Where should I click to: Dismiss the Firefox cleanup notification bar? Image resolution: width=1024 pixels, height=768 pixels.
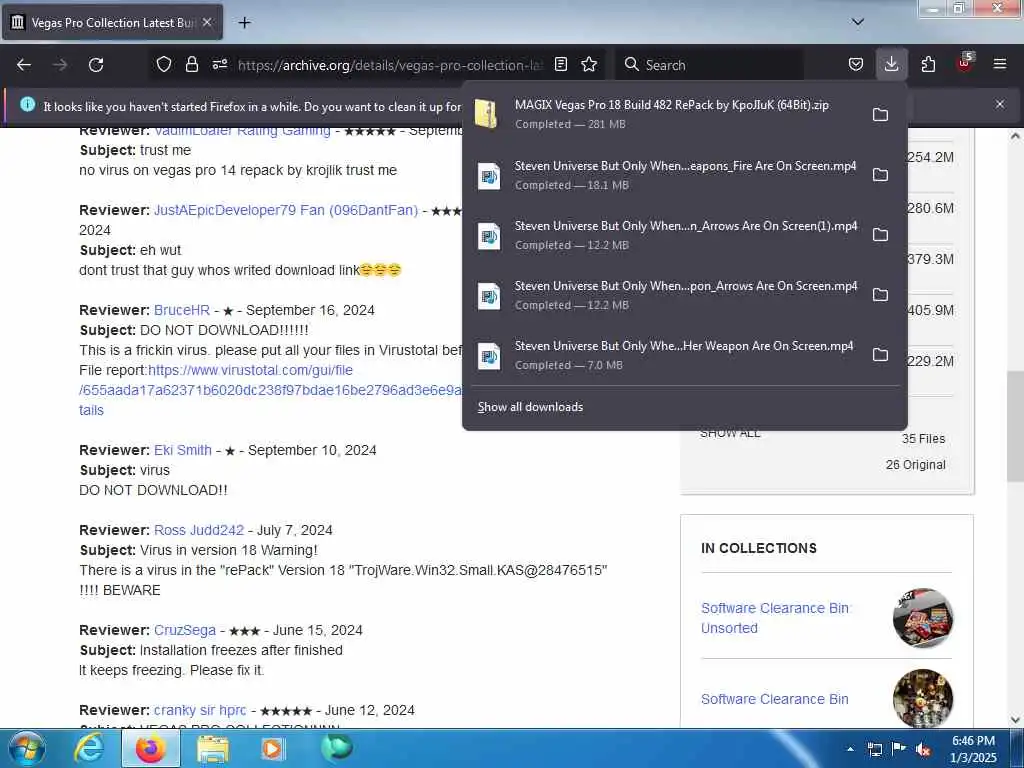[1000, 104]
